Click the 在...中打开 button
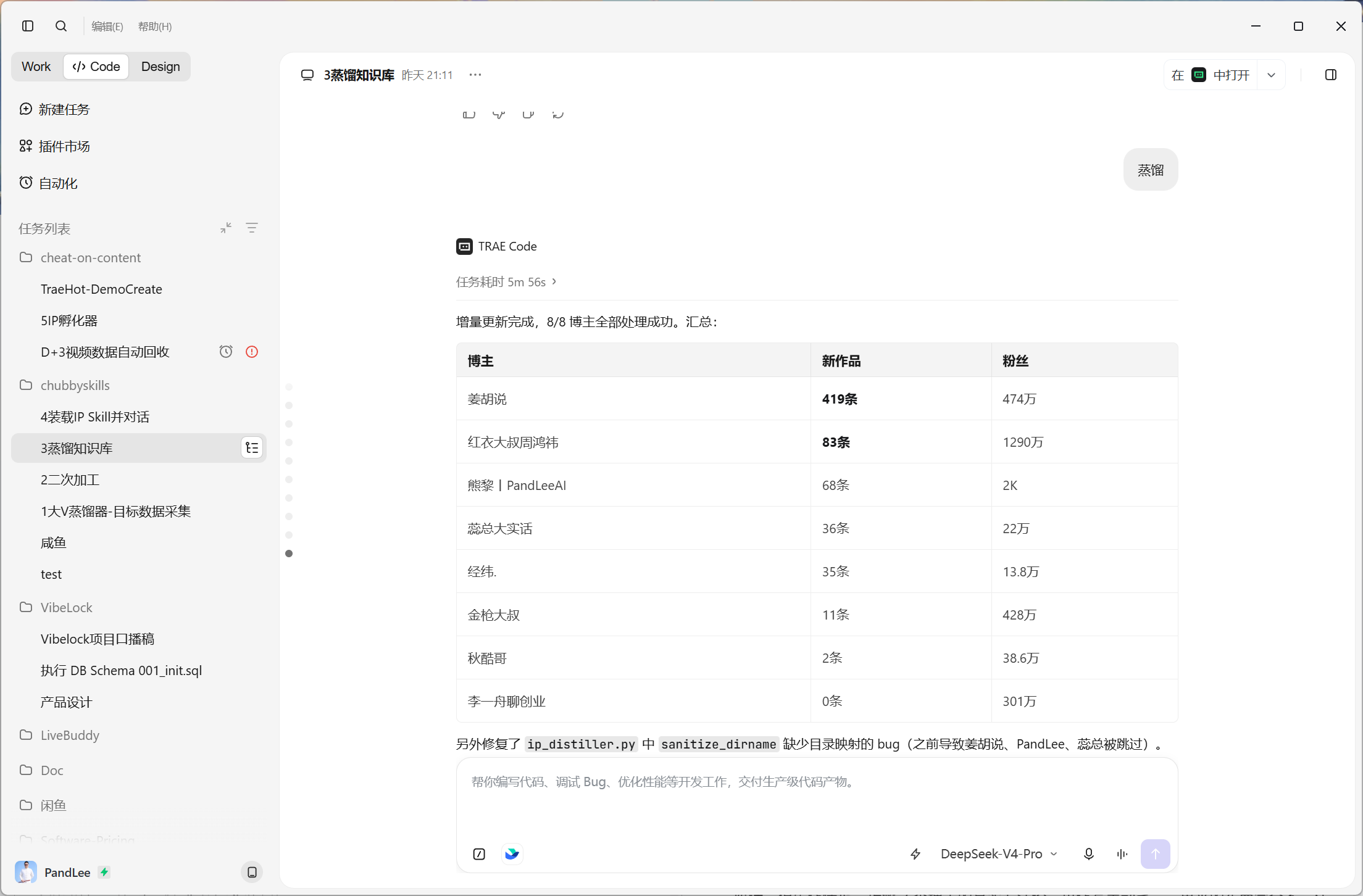Screen dimensions: 1363x896 click(x=1211, y=75)
